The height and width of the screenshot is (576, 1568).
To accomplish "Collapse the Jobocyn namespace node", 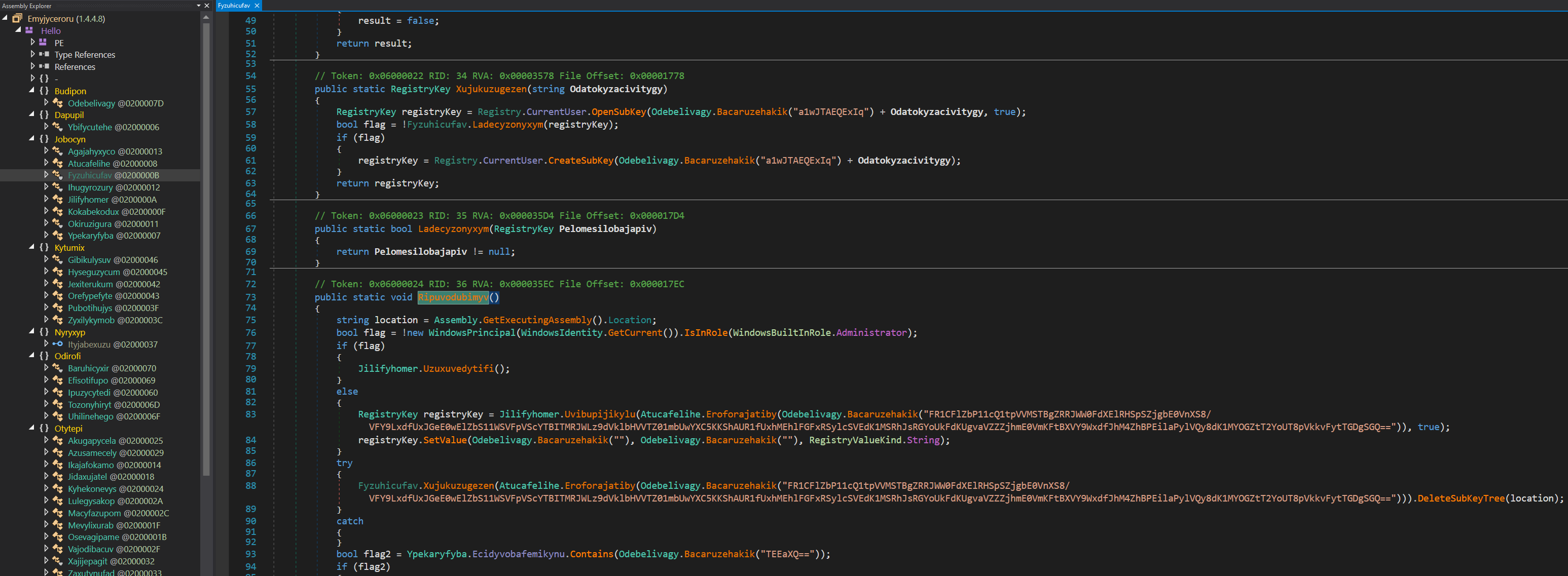I will (31, 139).
